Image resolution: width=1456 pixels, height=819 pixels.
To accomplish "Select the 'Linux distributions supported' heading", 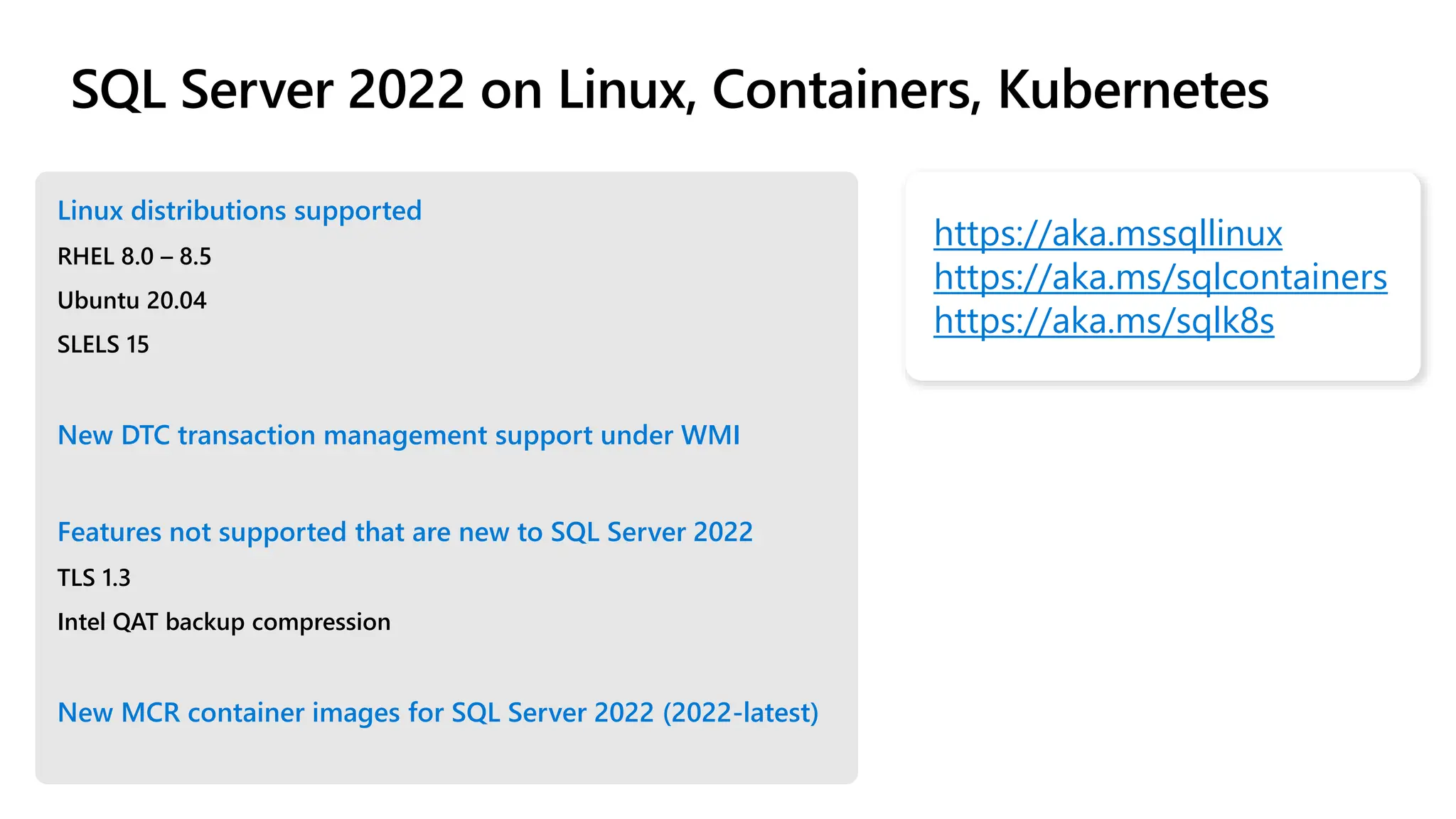I will click(240, 211).
